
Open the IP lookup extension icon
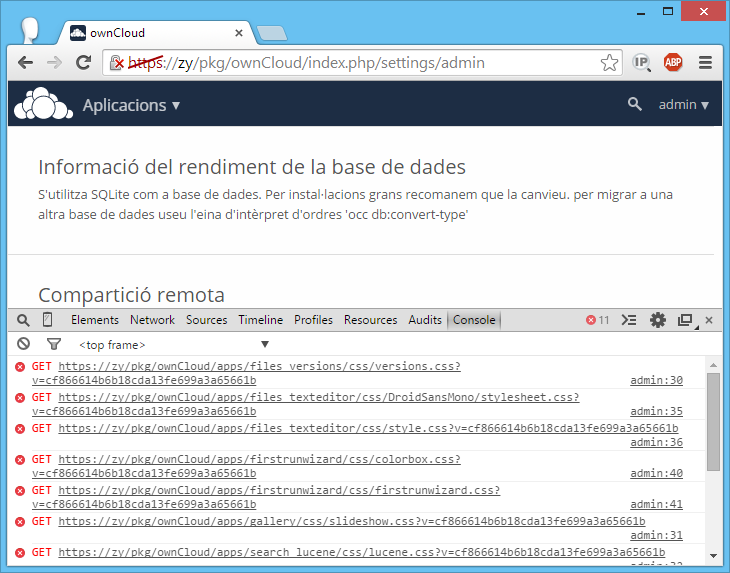(x=642, y=63)
